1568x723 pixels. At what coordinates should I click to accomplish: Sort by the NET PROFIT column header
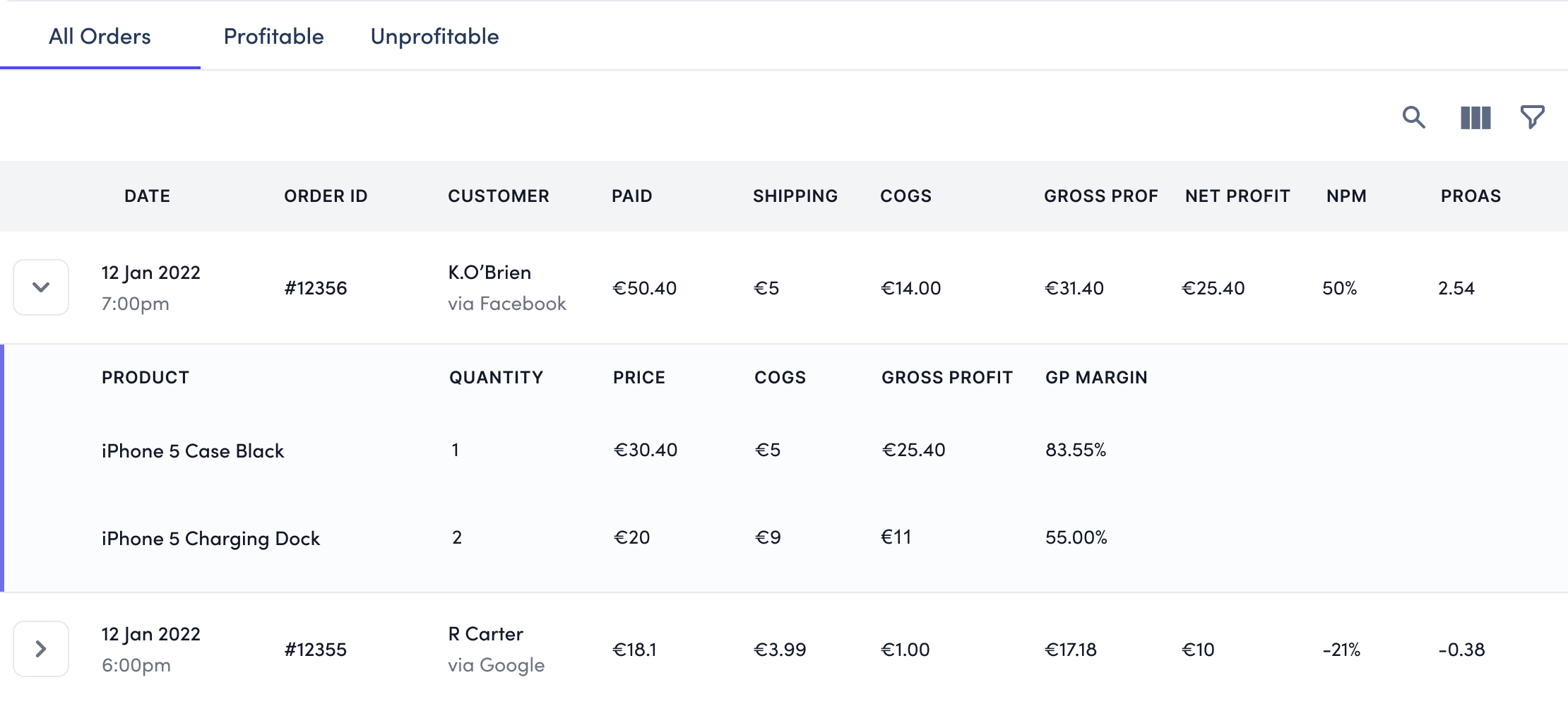[1237, 196]
